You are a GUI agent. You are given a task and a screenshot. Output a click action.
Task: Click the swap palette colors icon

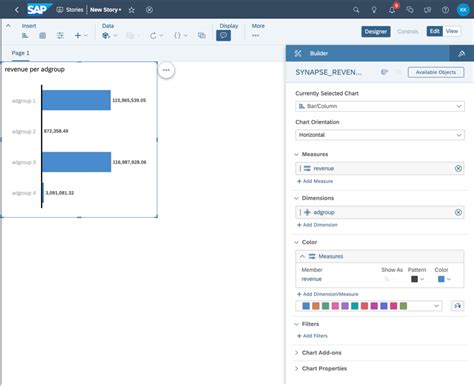tap(458, 306)
